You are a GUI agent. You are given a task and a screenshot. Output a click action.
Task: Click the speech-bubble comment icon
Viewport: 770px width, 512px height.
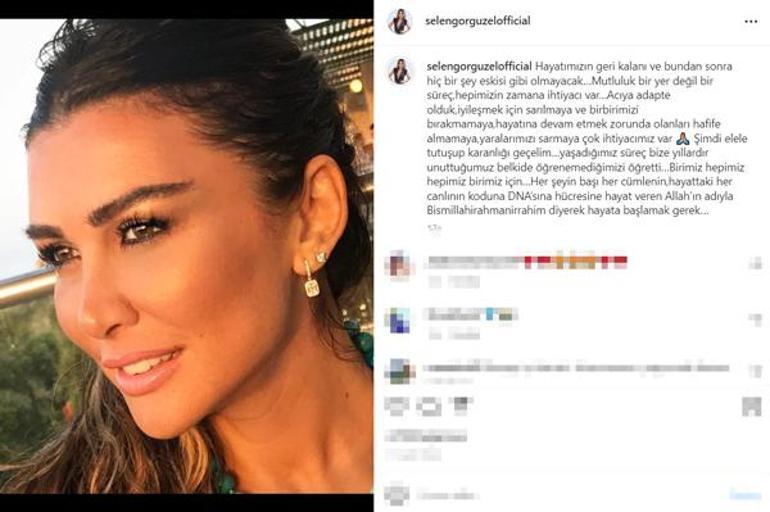coord(429,406)
